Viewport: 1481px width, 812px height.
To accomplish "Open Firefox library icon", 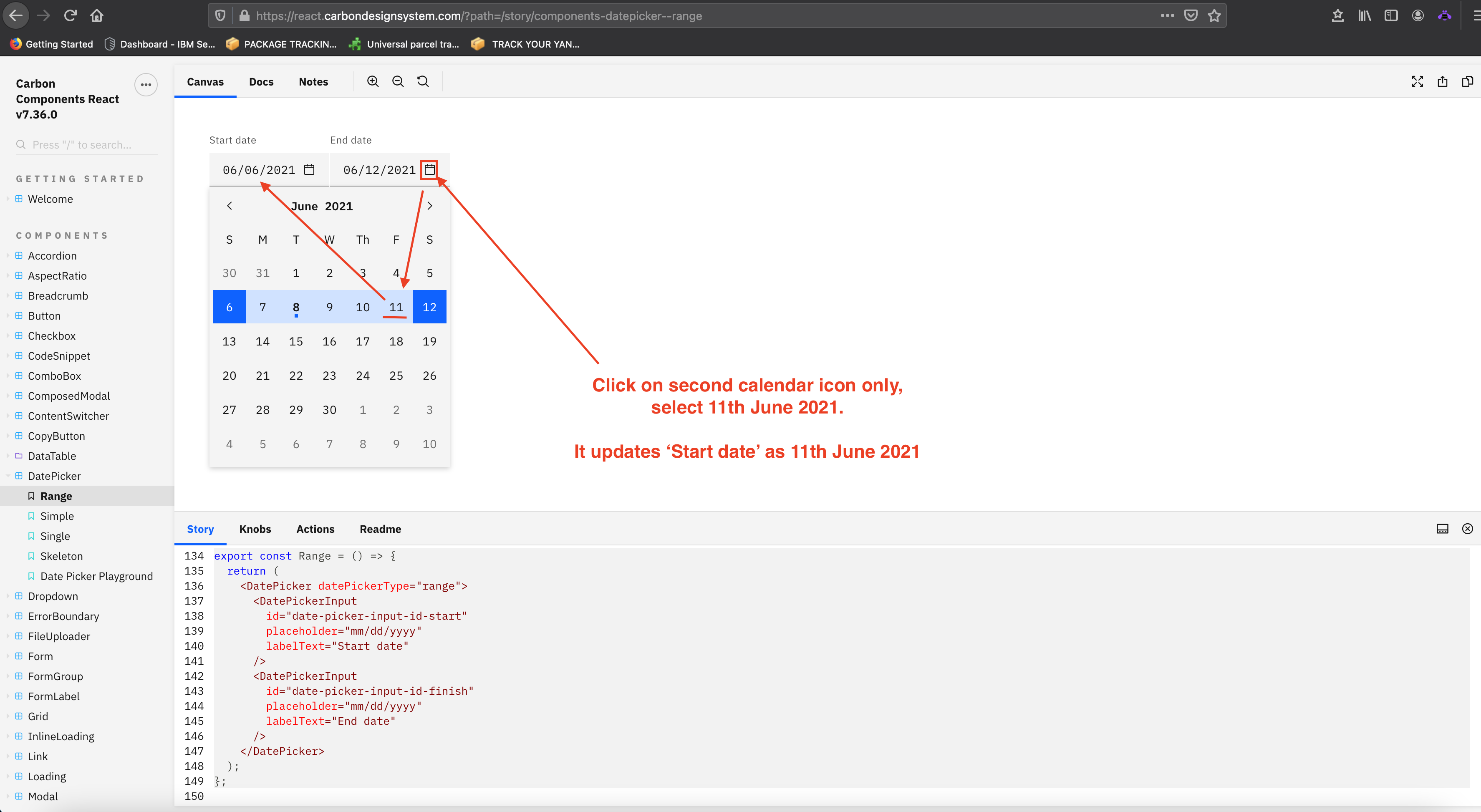I will [x=1364, y=15].
